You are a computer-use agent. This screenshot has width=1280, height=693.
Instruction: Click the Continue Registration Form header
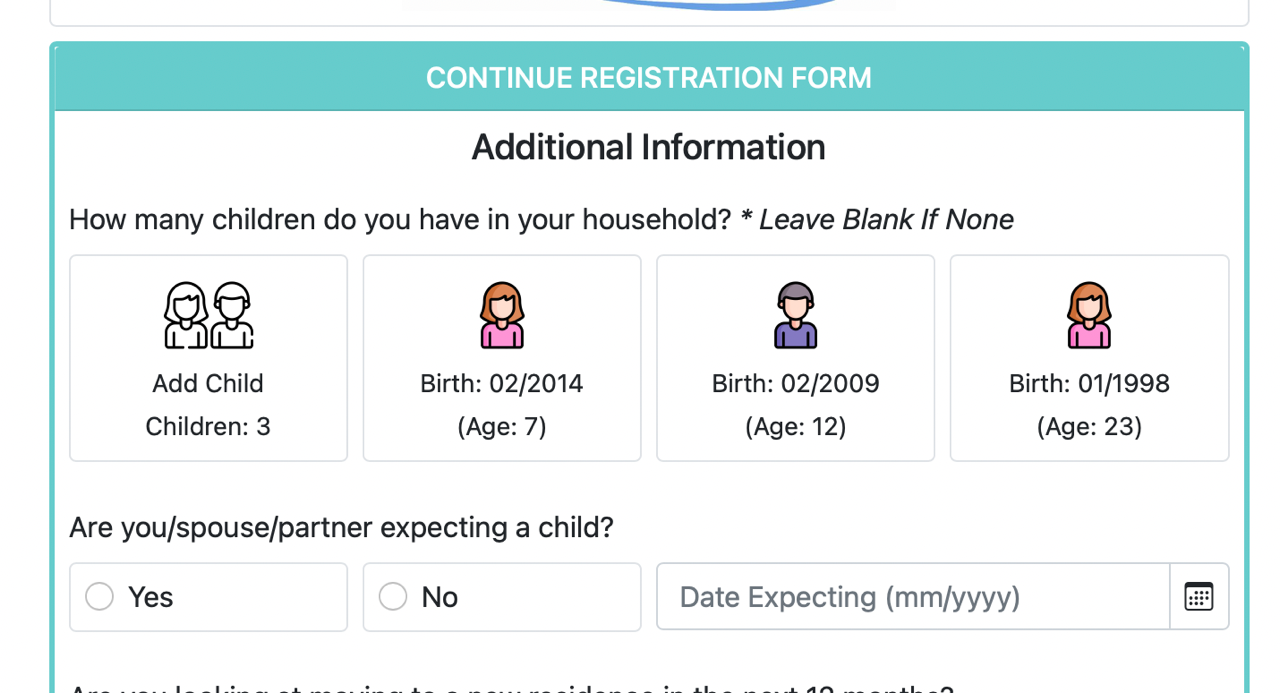649,78
